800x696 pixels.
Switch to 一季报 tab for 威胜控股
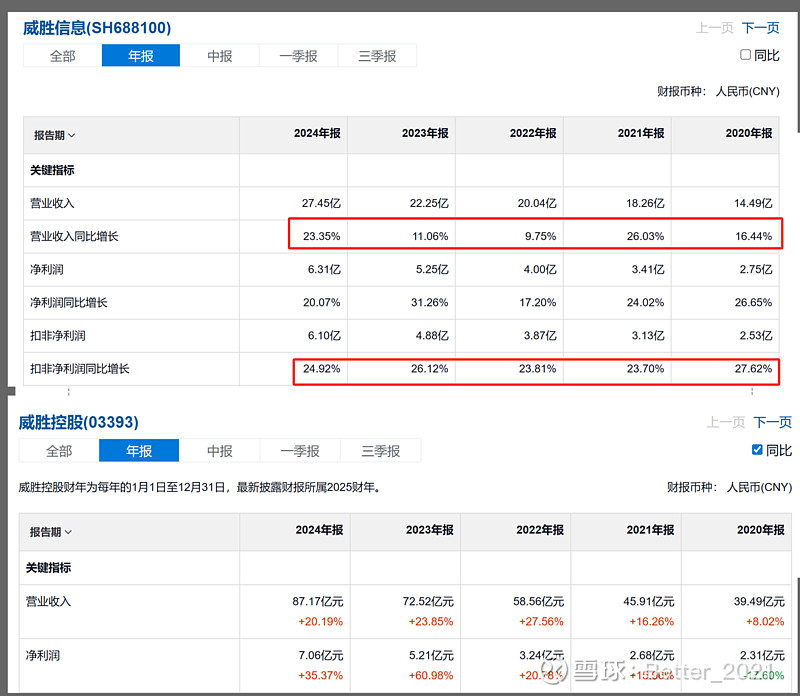tap(300, 451)
